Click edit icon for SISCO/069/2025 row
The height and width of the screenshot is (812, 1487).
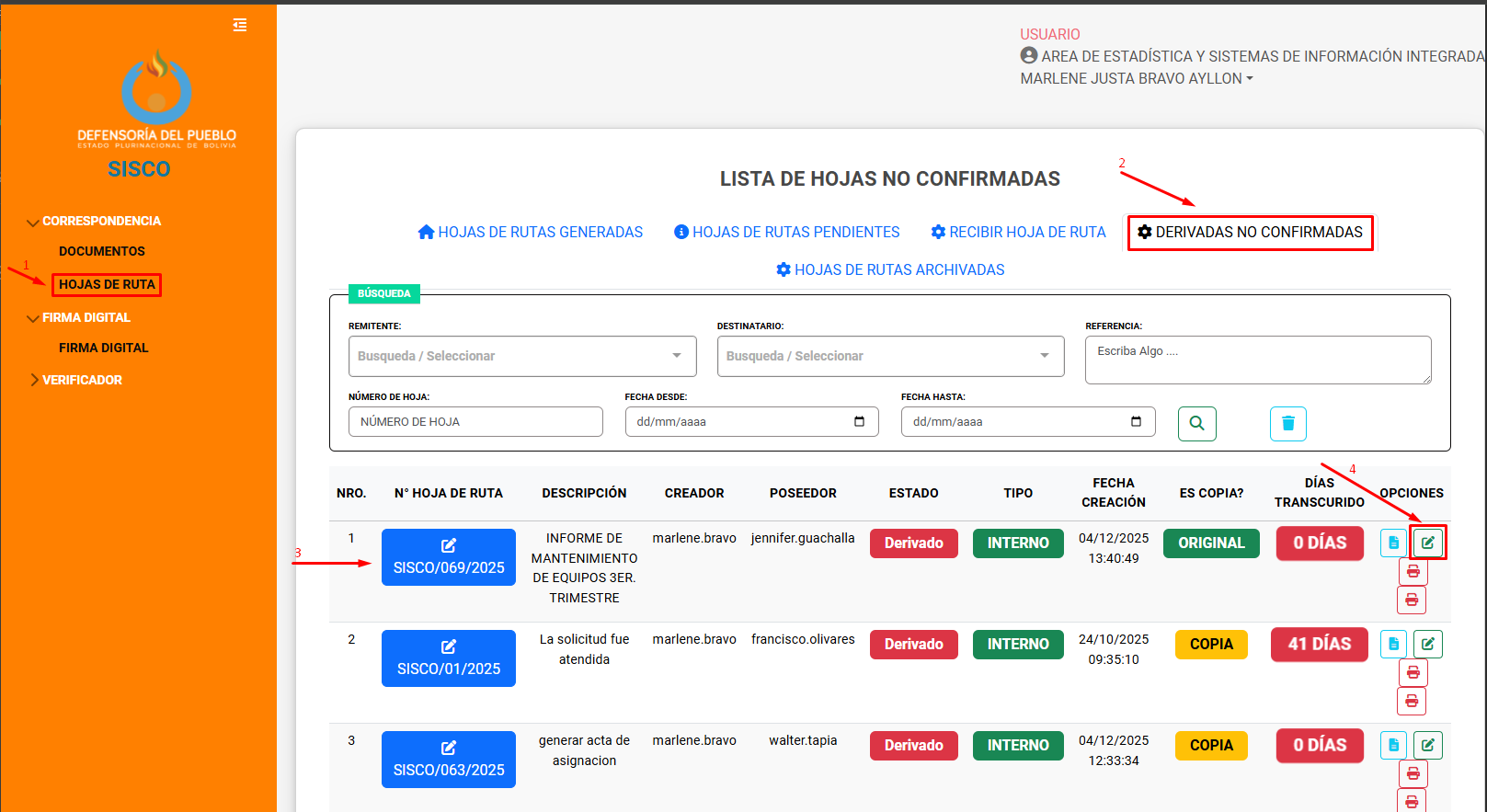point(1427,543)
